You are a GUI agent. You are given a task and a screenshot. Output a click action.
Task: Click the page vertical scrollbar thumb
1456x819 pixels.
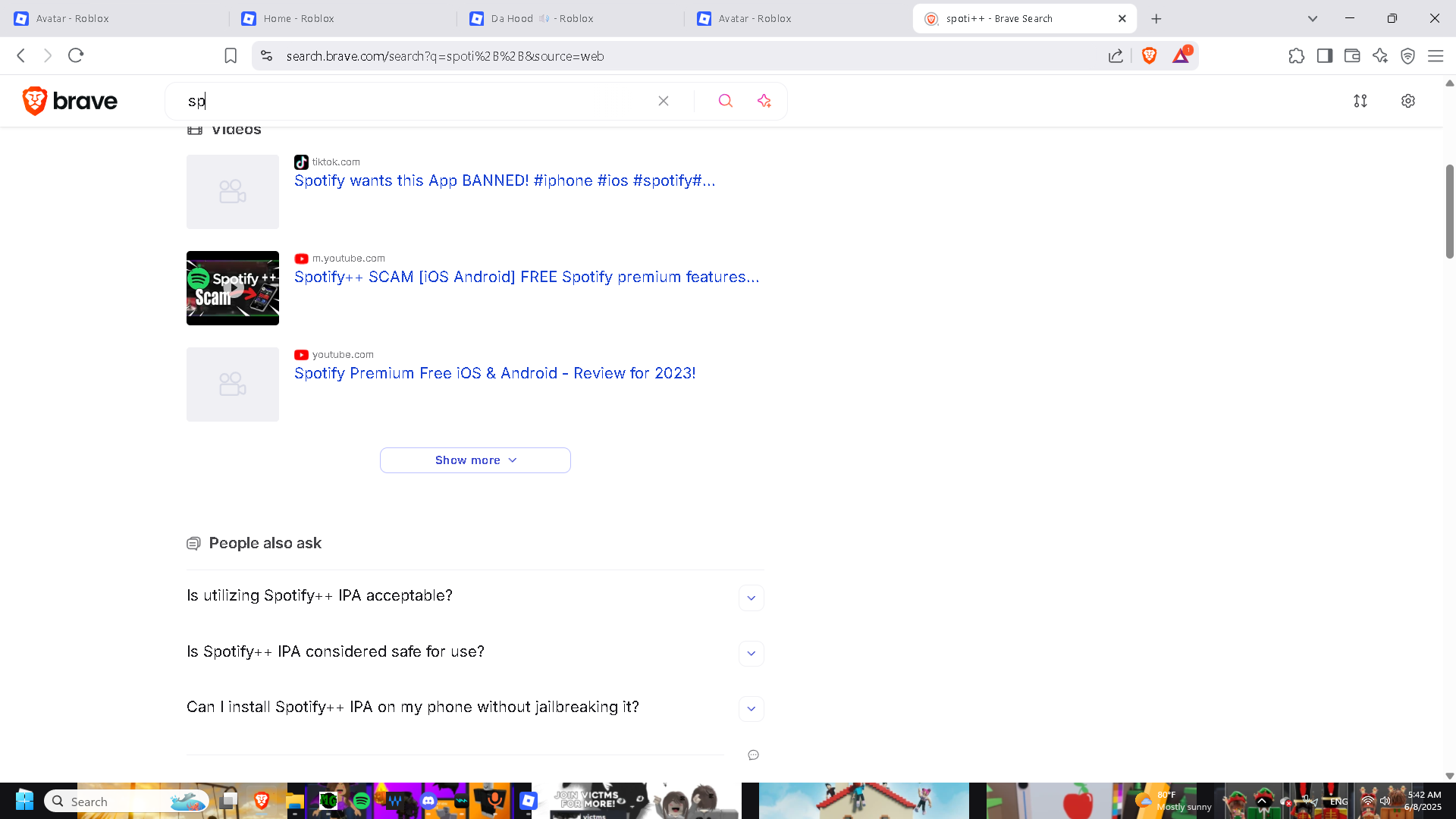point(1449,211)
